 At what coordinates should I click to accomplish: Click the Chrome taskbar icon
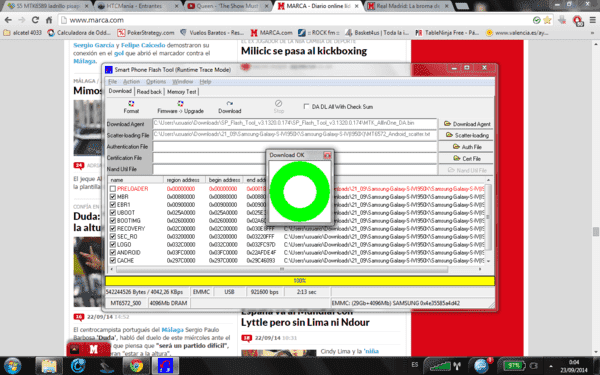tap(137, 366)
